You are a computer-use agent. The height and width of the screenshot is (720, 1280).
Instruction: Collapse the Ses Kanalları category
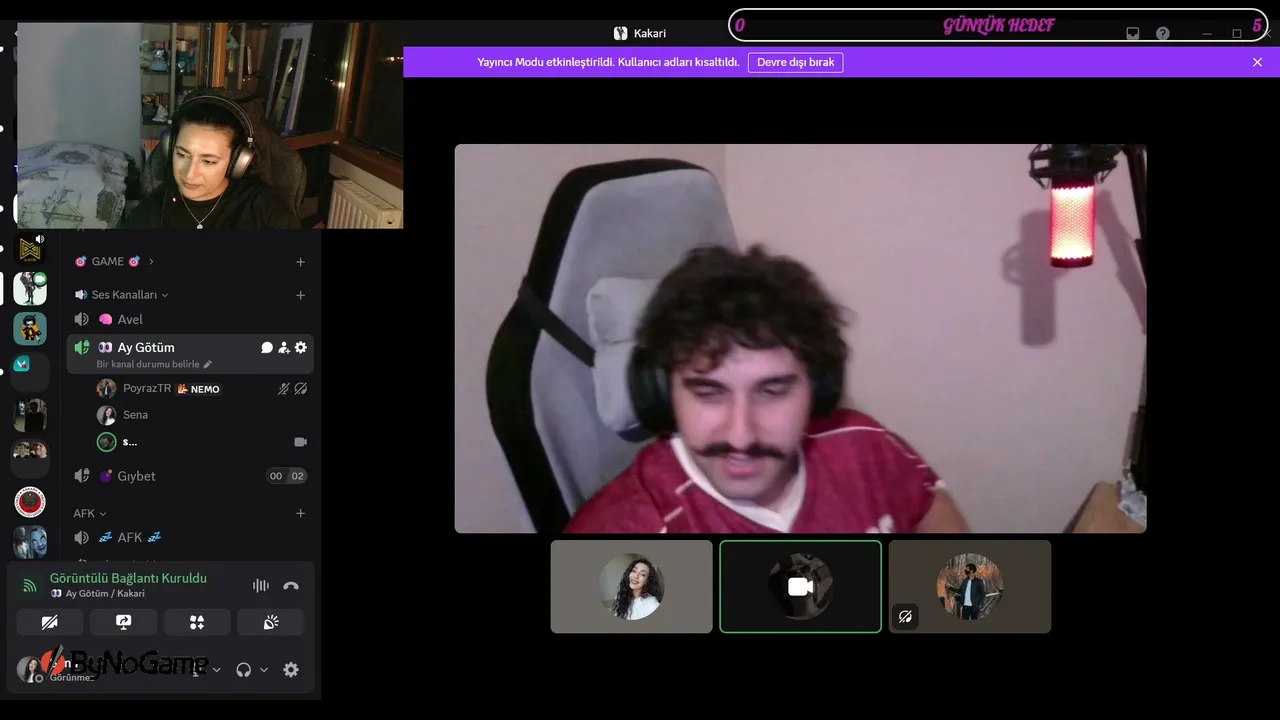[165, 295]
